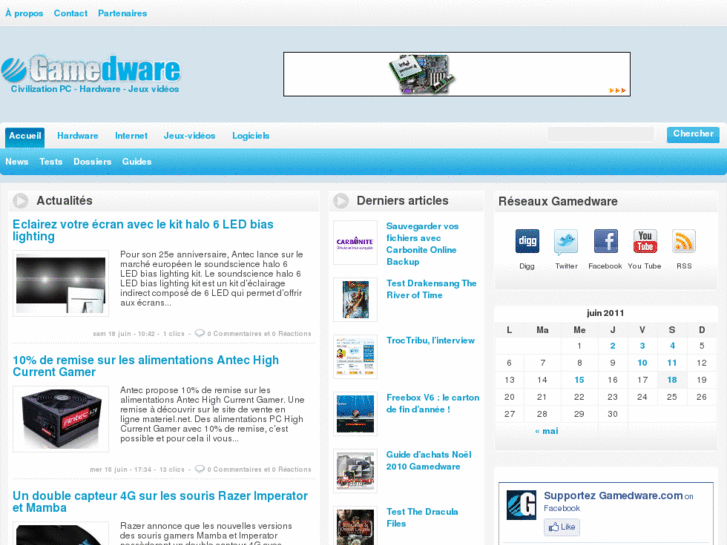
Task: Click the 'sam 18 juin - 10:42' date text
Action: pos(124,333)
